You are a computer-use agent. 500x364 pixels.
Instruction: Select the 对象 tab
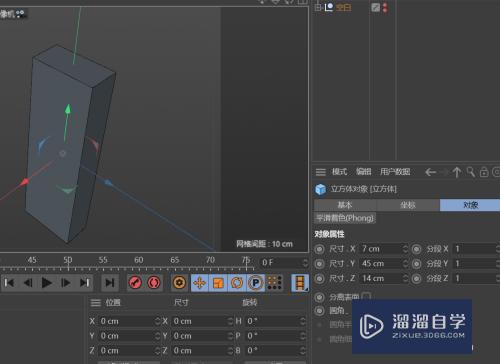tap(470, 205)
